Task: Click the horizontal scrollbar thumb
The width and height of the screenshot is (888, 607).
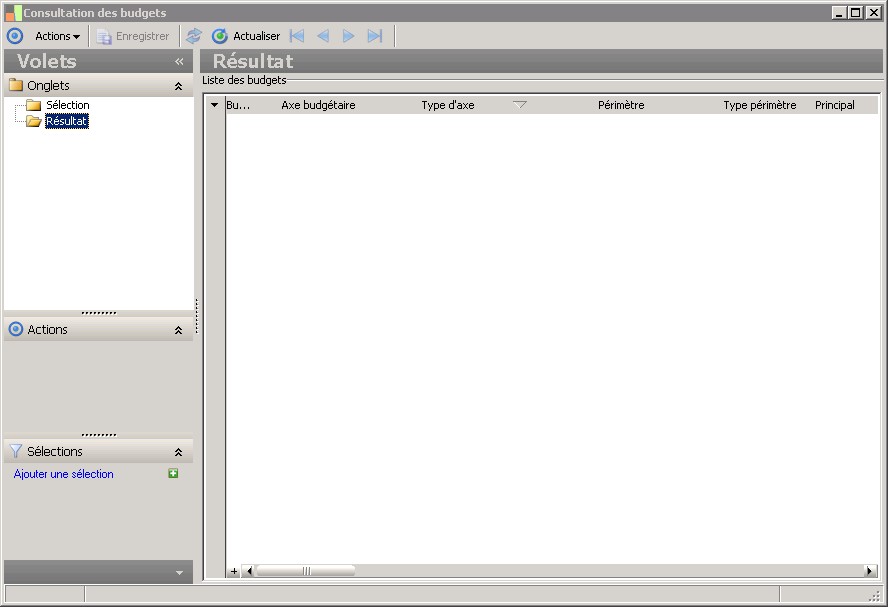Action: [306, 571]
